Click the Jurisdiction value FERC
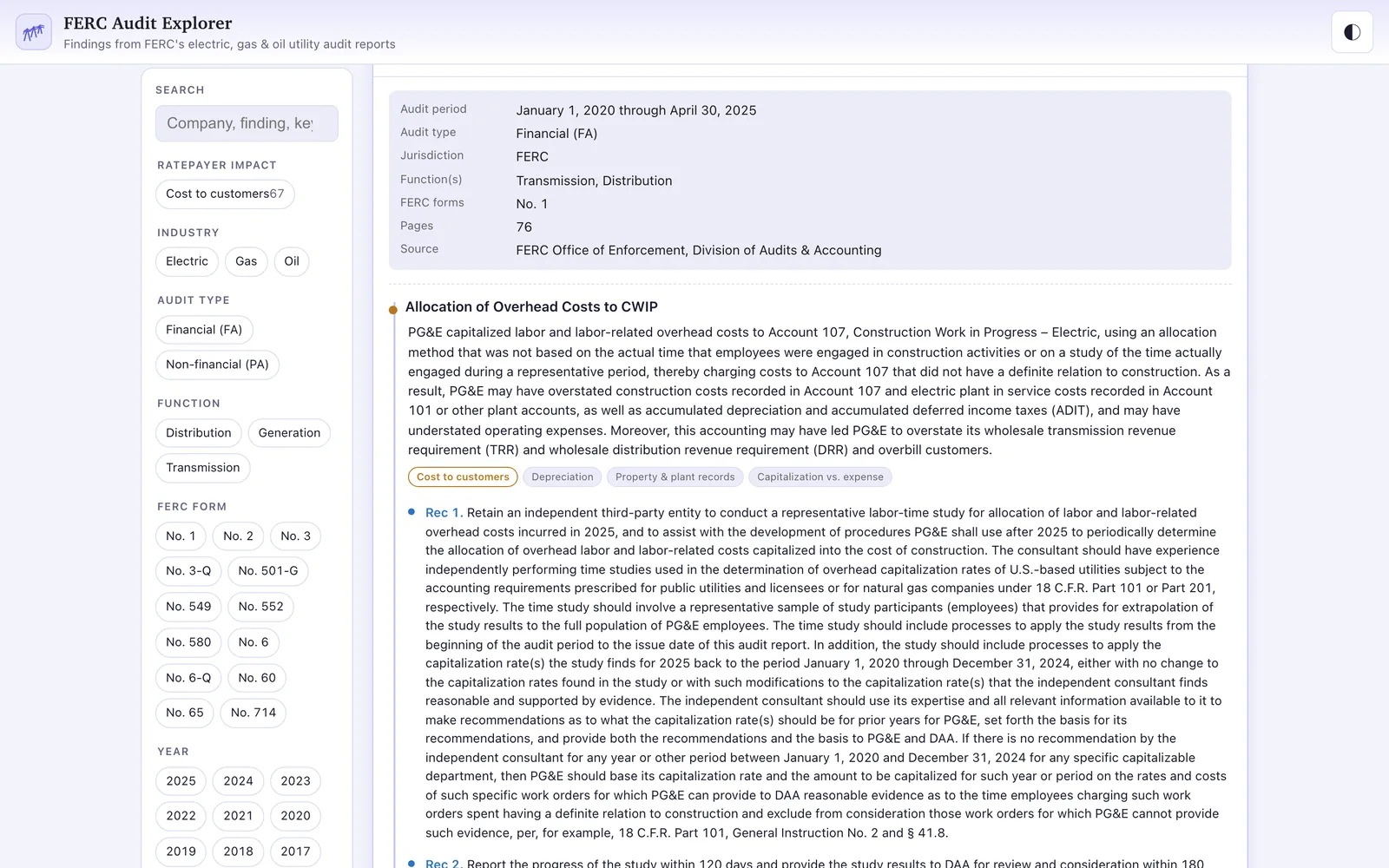 pyautogui.click(x=532, y=157)
